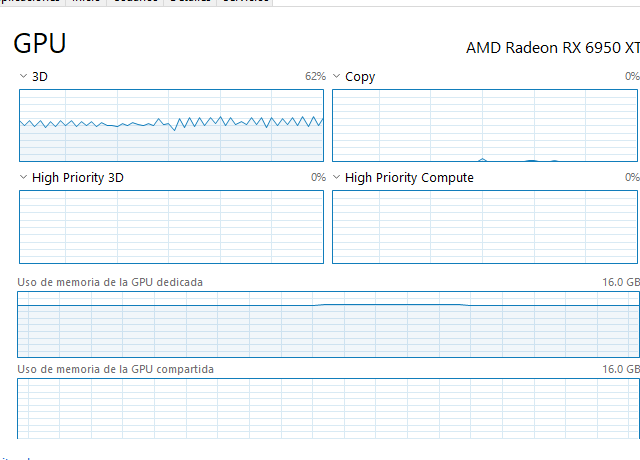Click the shared GPU memory usage graph
This screenshot has width=640, height=460.
[x=328, y=408]
